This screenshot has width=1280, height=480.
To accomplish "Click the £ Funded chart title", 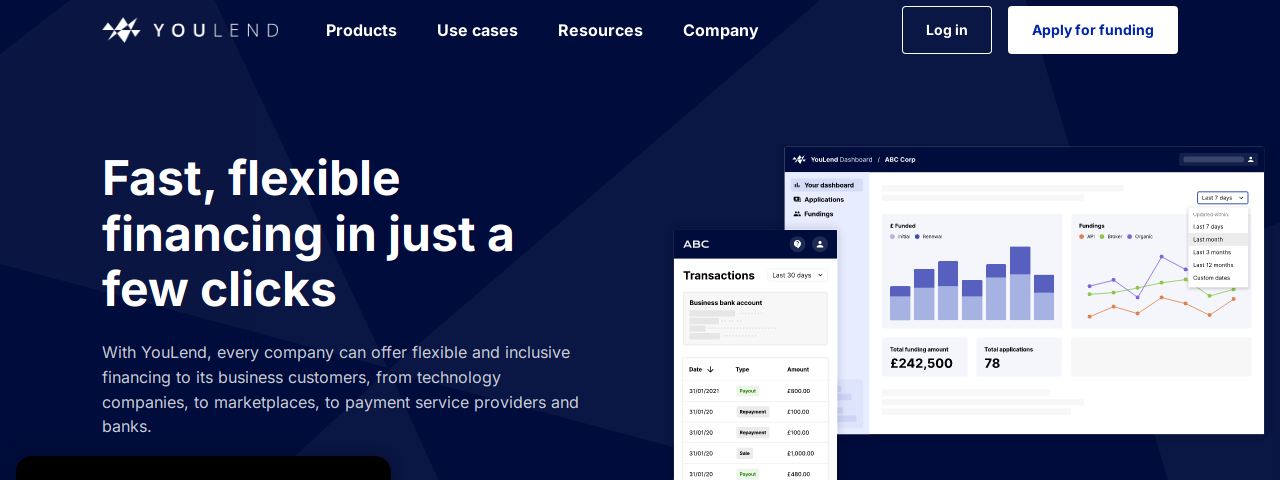I will (x=903, y=226).
